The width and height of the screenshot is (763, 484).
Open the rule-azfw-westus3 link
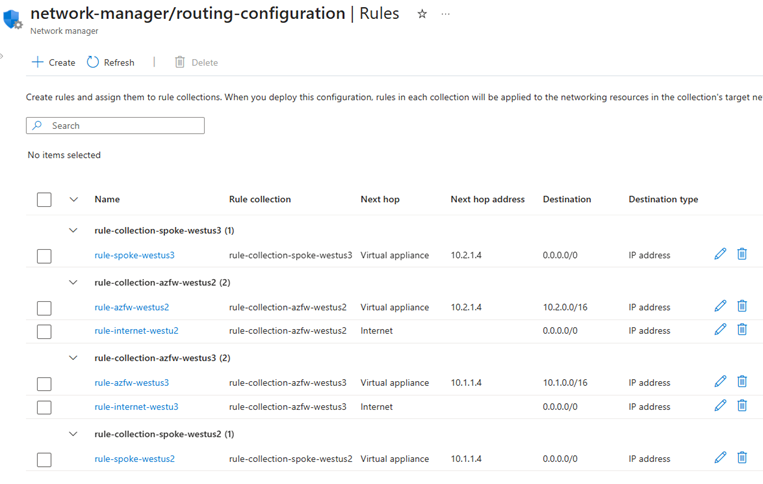pos(131,383)
